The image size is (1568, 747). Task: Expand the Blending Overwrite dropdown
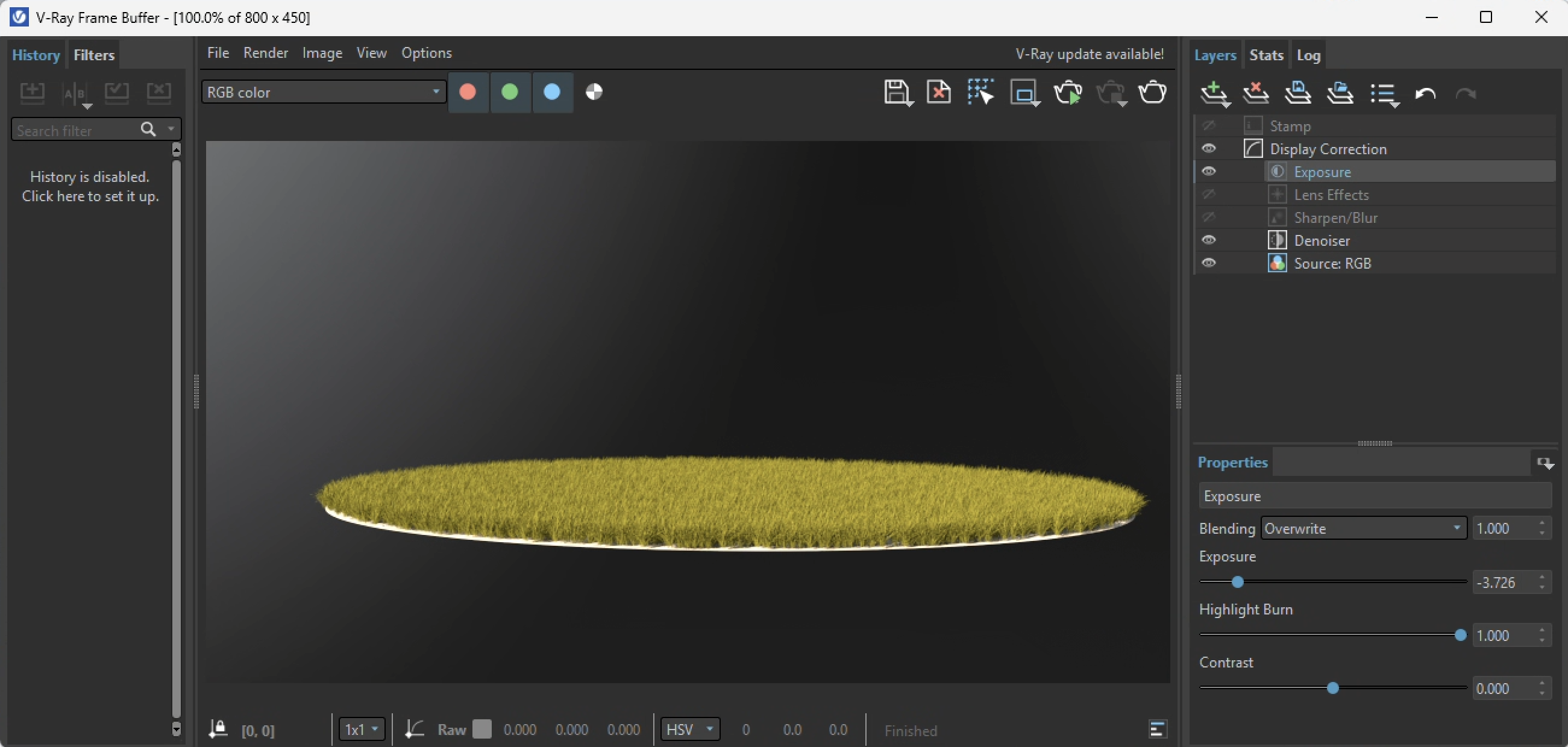pos(1363,528)
